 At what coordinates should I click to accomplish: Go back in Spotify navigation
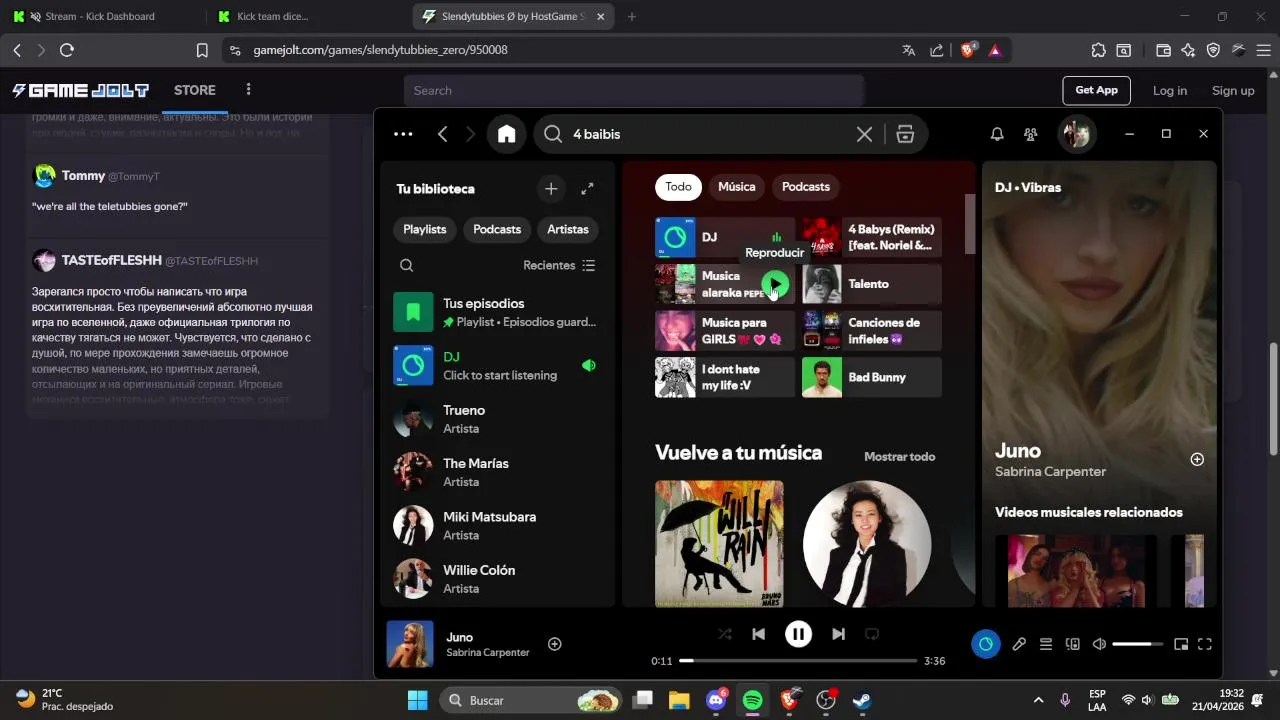[x=442, y=134]
